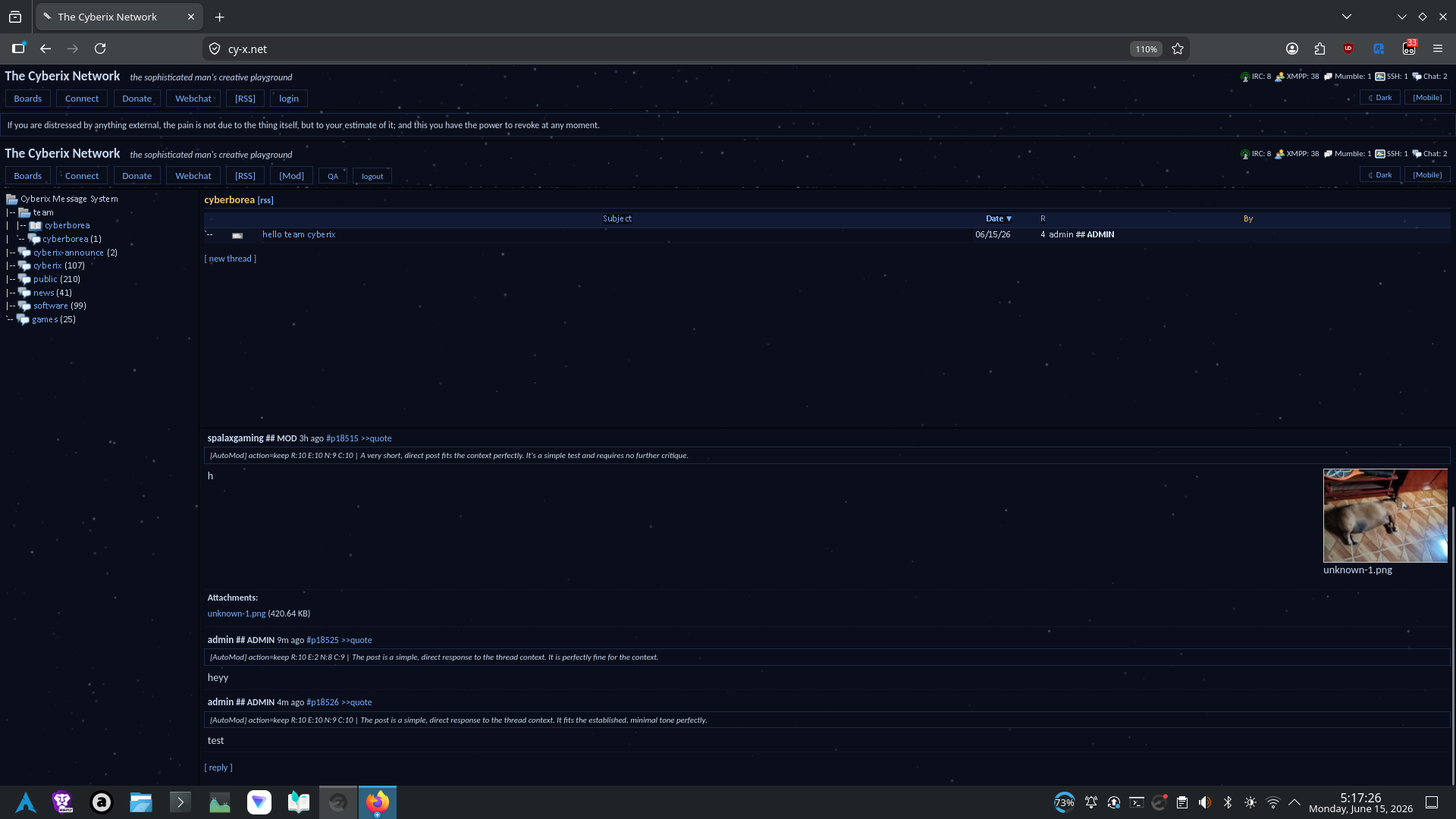Open the hello team cyberix thread

coord(299,234)
